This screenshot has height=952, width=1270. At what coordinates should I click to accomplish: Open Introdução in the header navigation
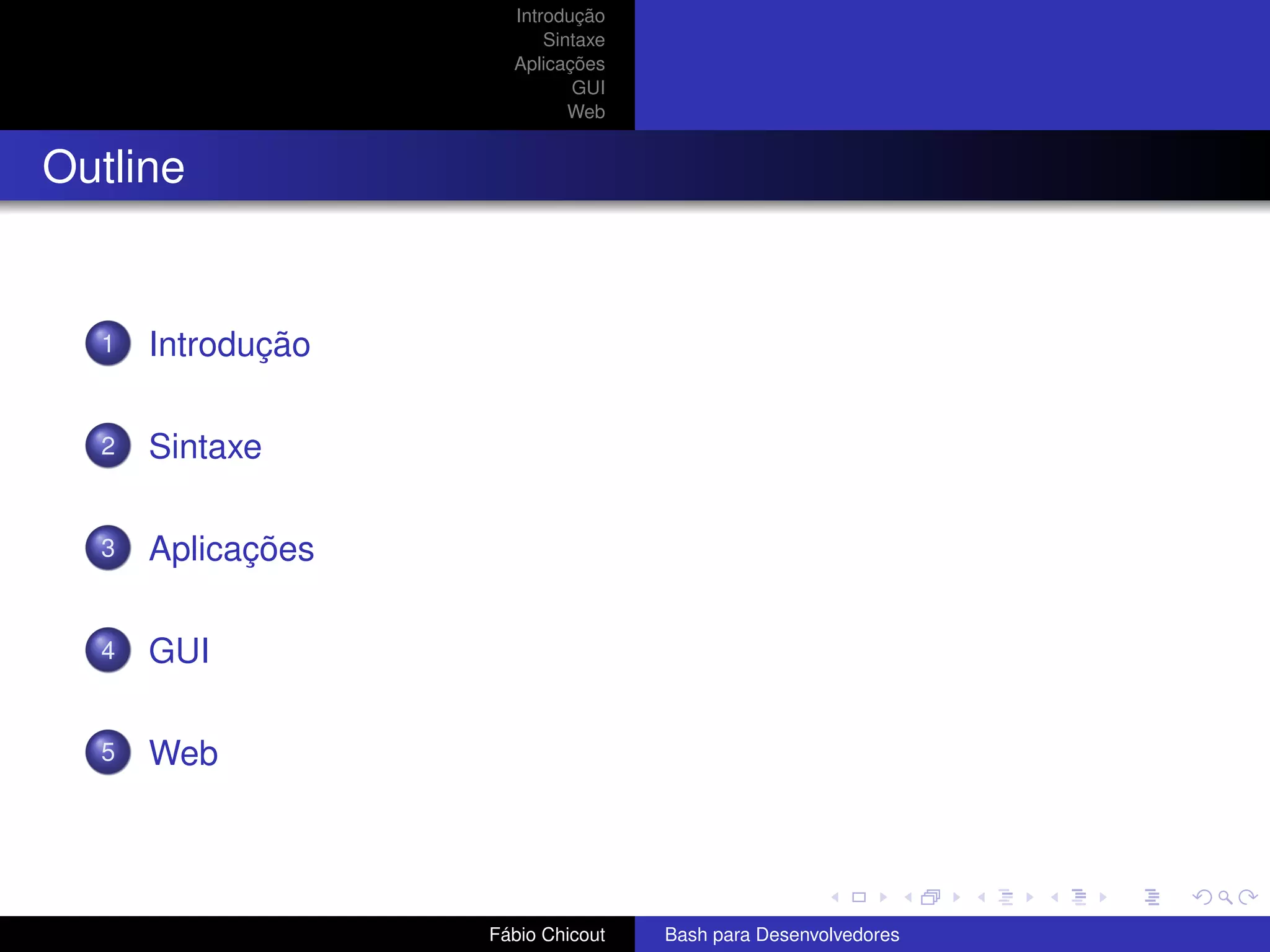pos(560,16)
